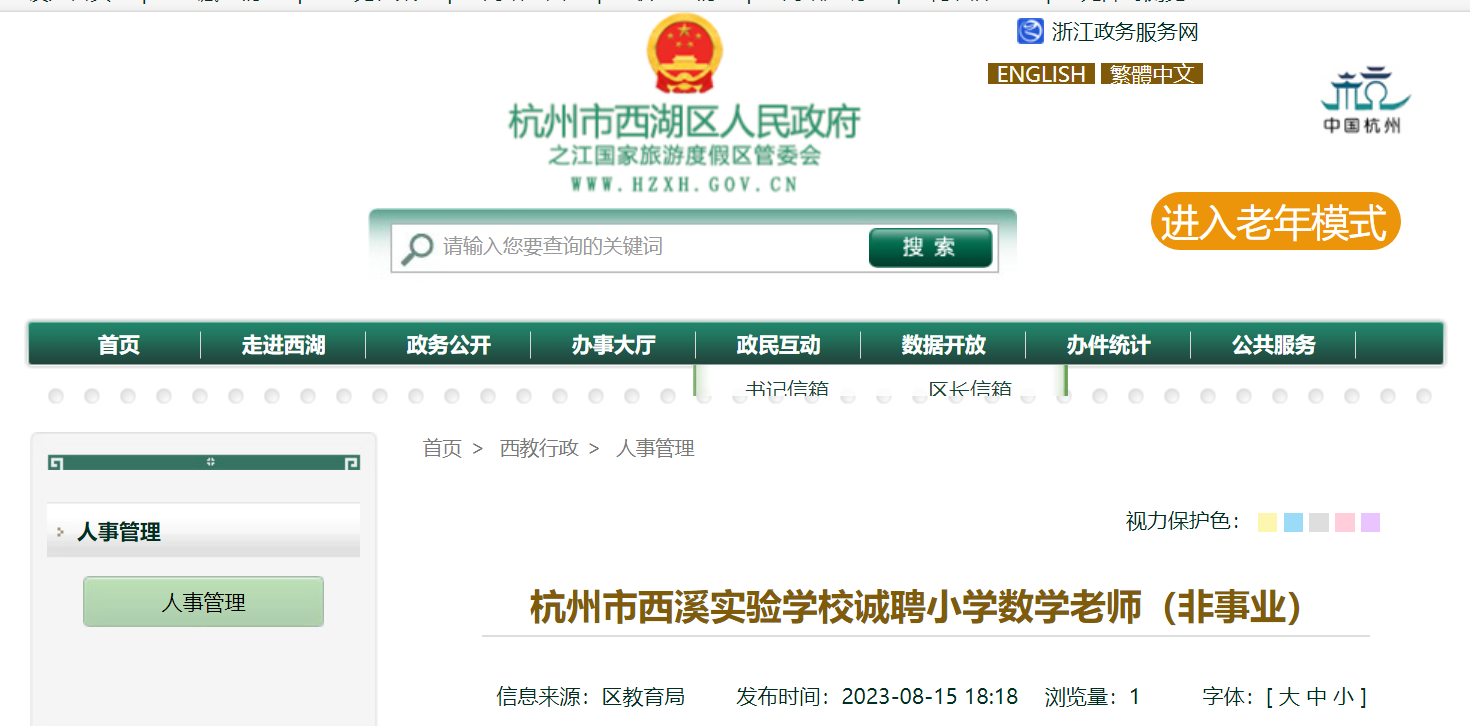Open 人事管理 breadcrumb link
This screenshot has height=726, width=1470.
tap(655, 448)
